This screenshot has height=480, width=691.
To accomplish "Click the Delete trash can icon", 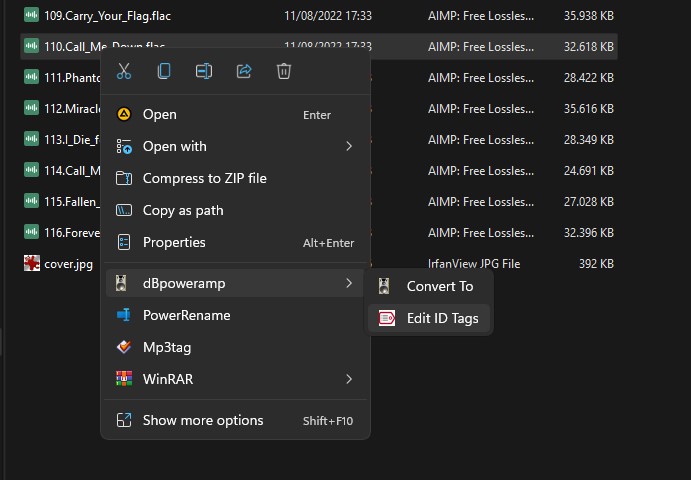I will tap(284, 71).
